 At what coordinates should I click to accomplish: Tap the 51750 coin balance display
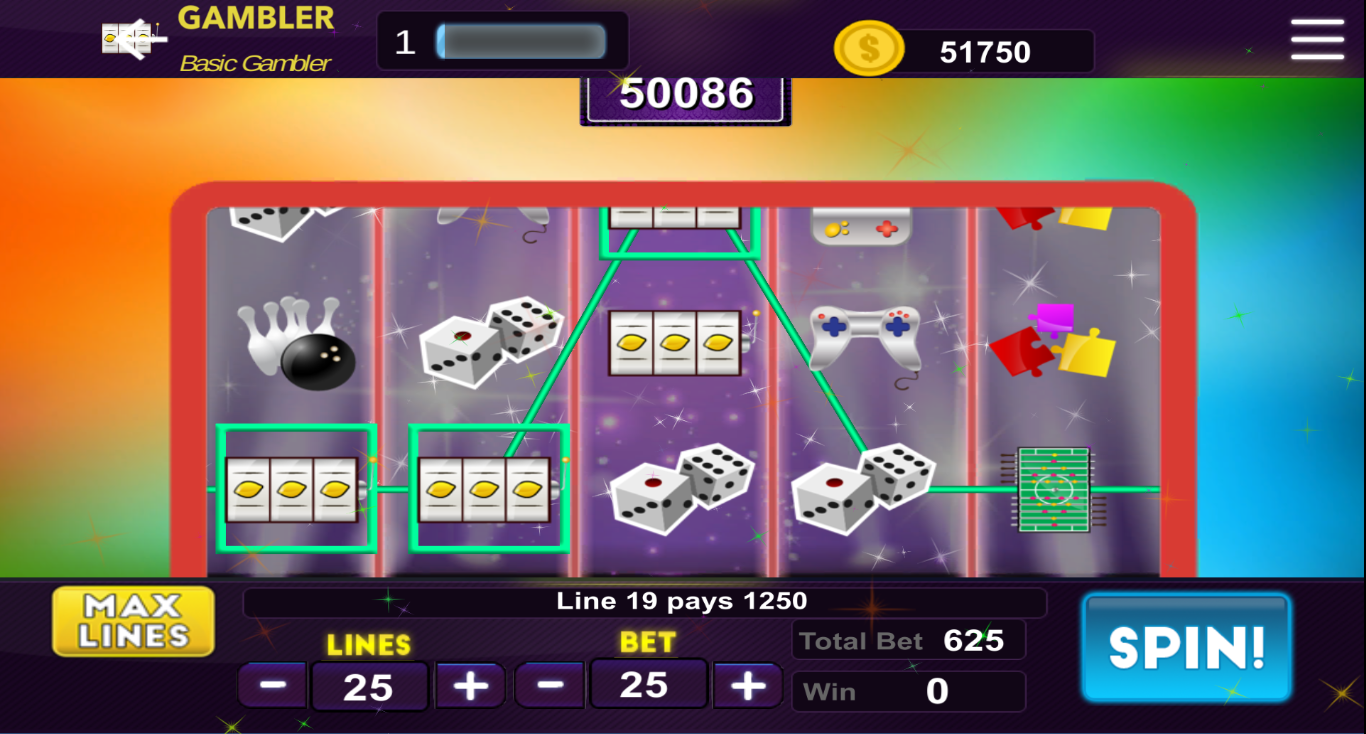(x=985, y=52)
